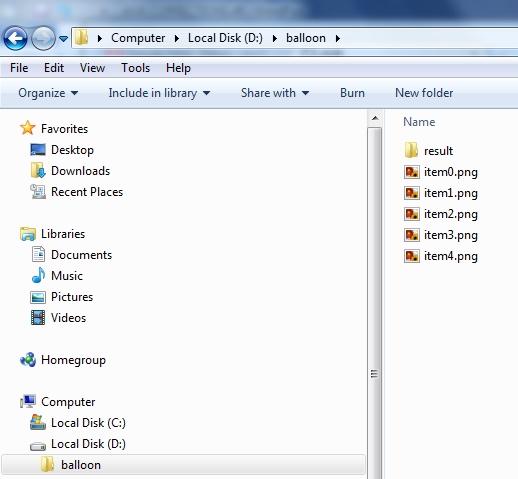Select the Music library icon
Screen dimensions: 518x479
[x=38, y=276]
